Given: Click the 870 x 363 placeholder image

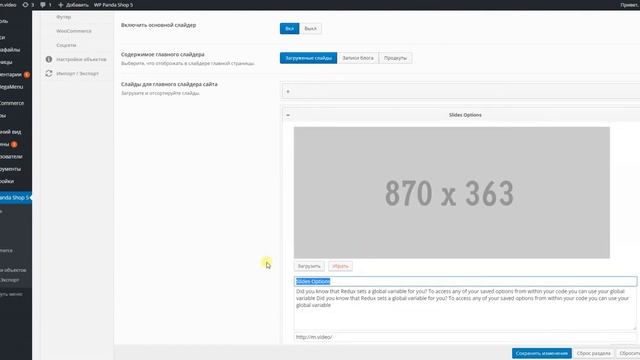Looking at the screenshot, I should click(x=451, y=193).
